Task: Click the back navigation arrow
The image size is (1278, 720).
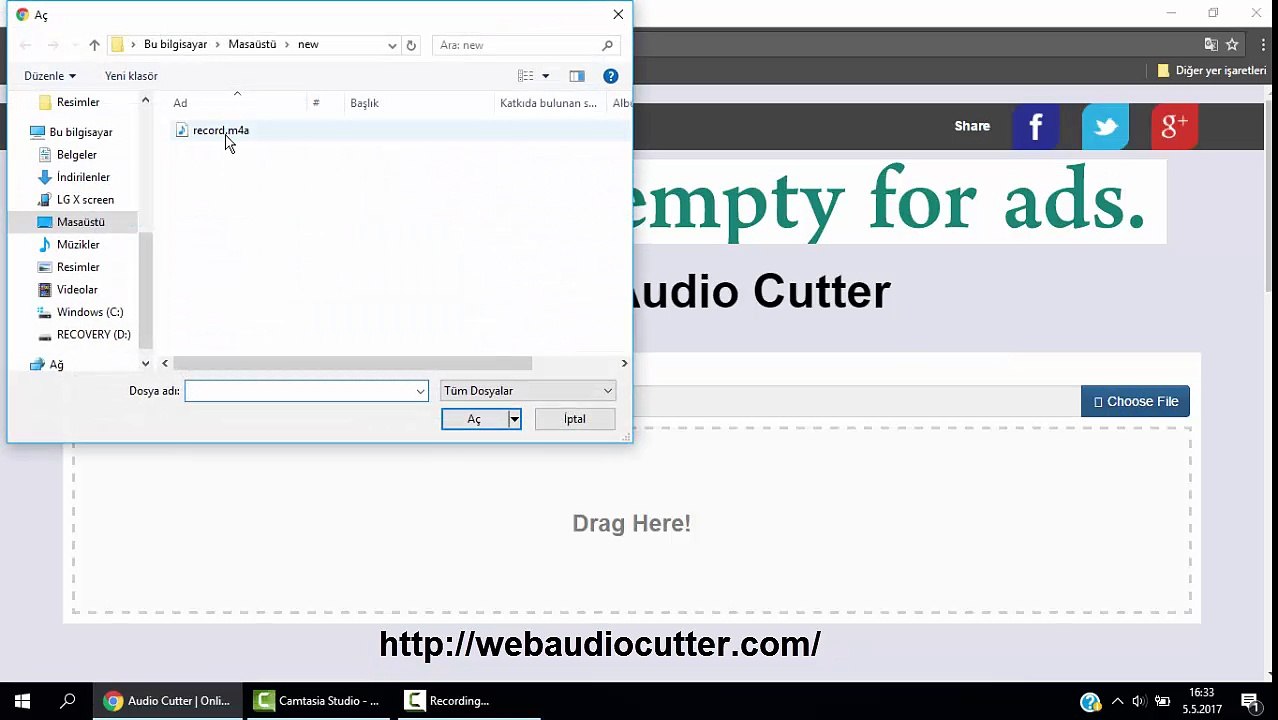Action: (26, 45)
